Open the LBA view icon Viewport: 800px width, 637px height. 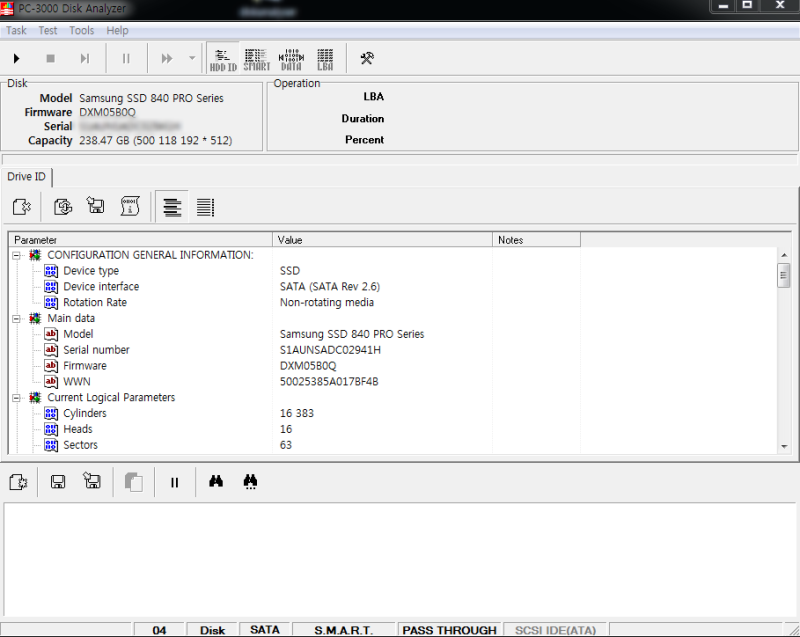[x=325, y=60]
